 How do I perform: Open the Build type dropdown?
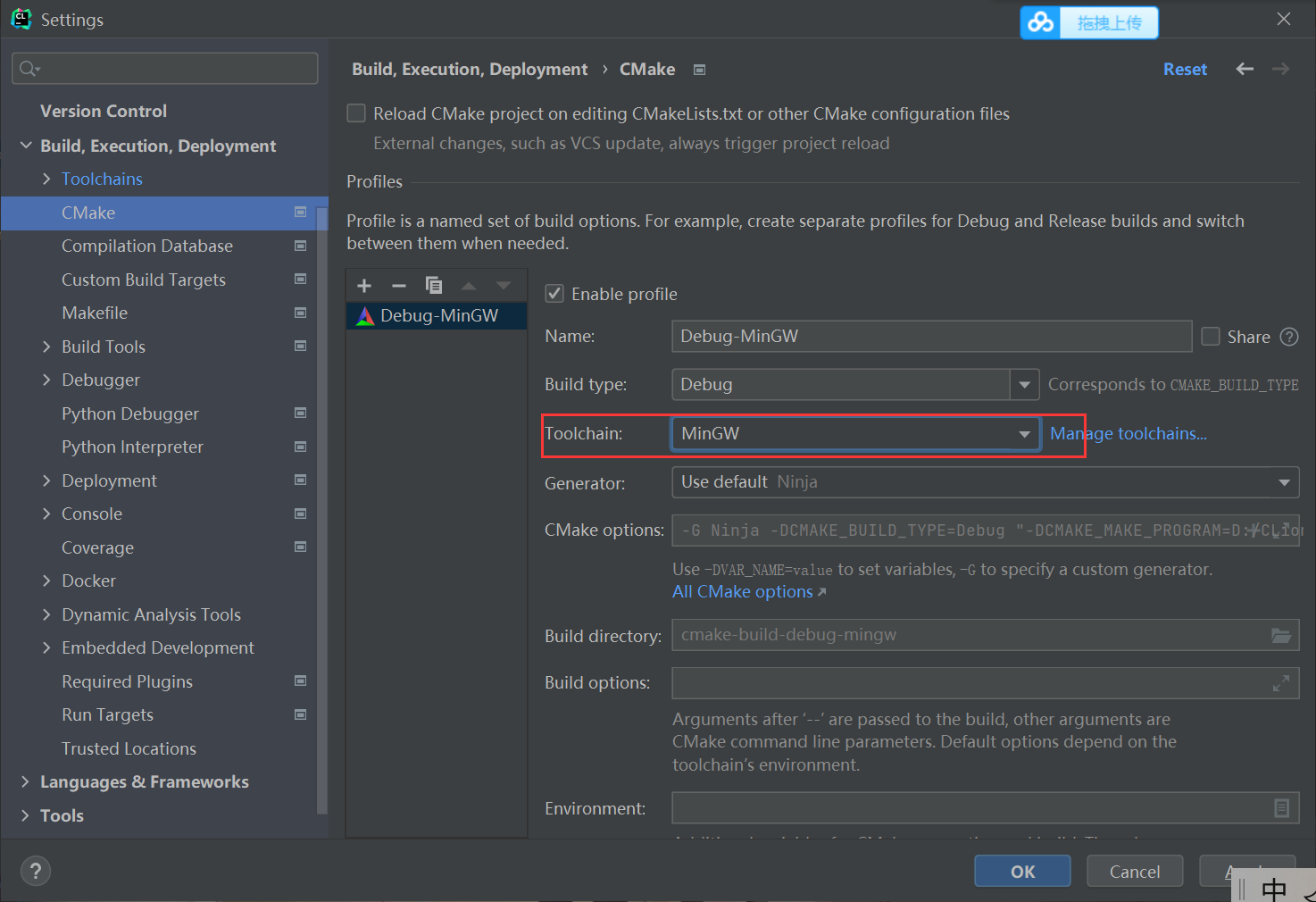click(1025, 385)
